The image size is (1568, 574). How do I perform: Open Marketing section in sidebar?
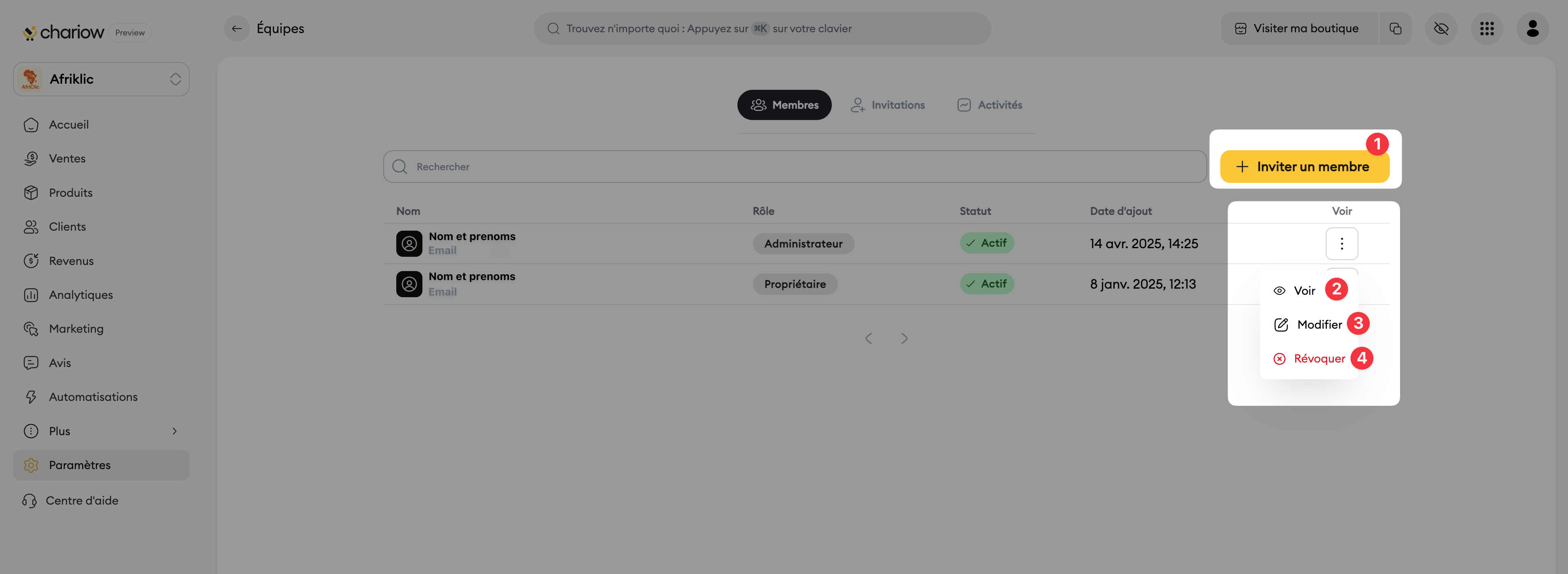pos(76,329)
